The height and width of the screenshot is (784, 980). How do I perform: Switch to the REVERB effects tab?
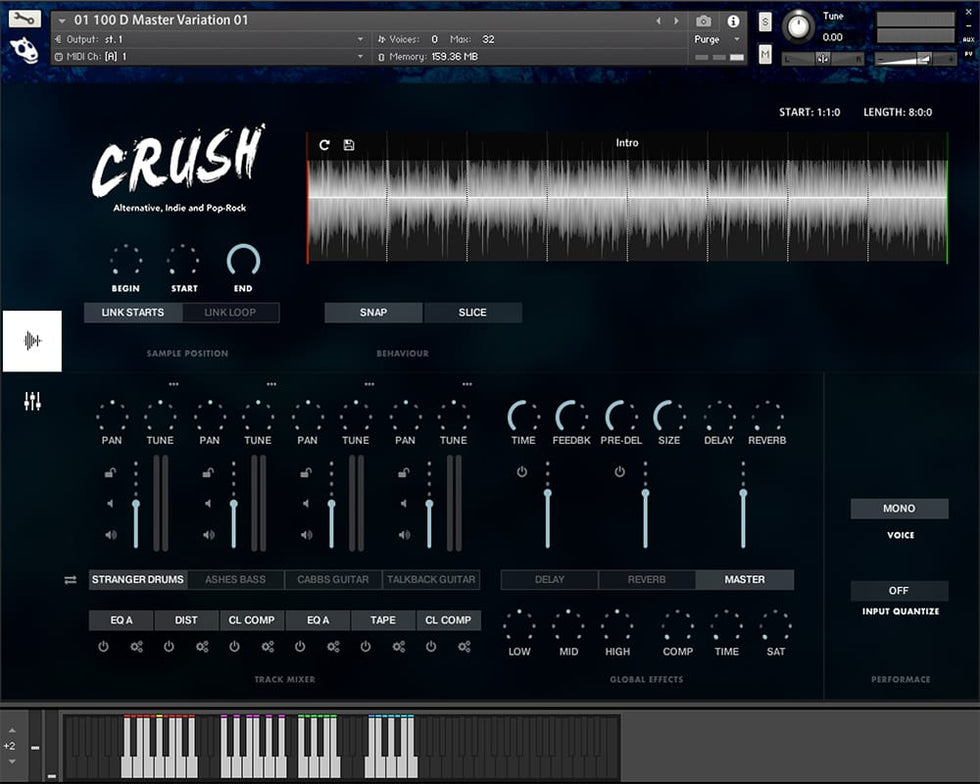pyautogui.click(x=646, y=580)
